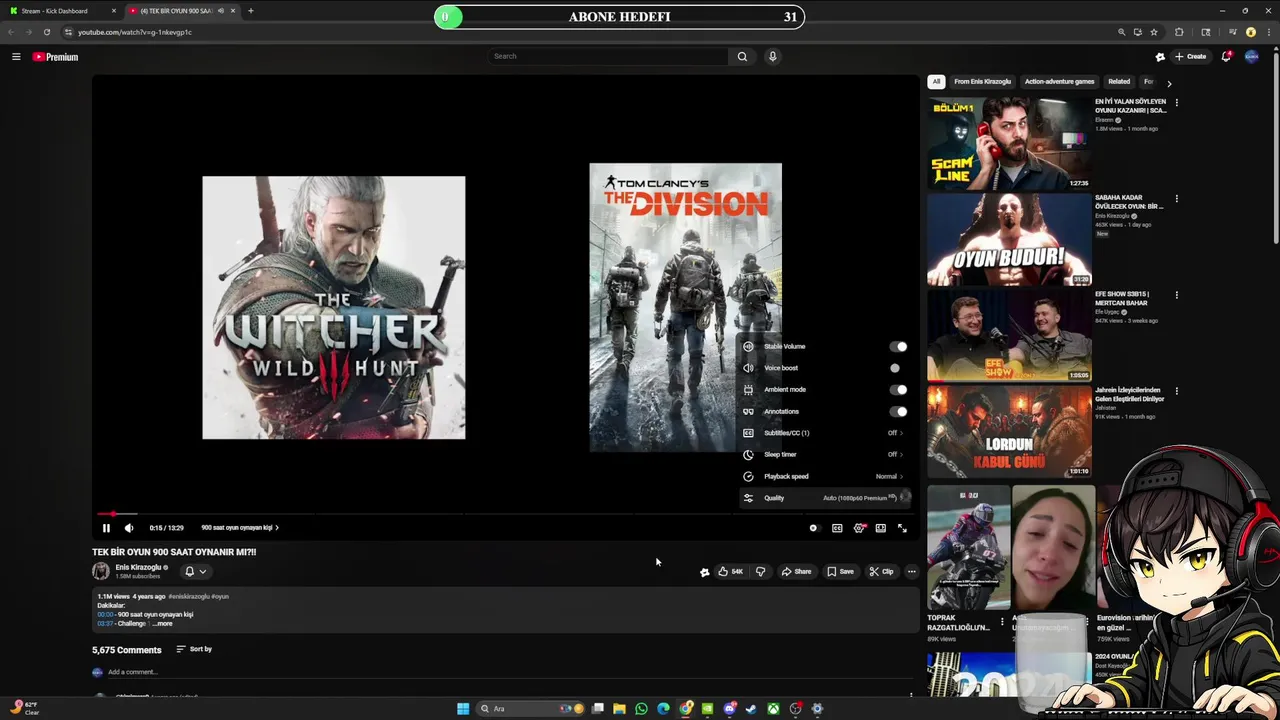Focus the YouTube search field
Screen dimensions: 1280x720
(x=608, y=57)
